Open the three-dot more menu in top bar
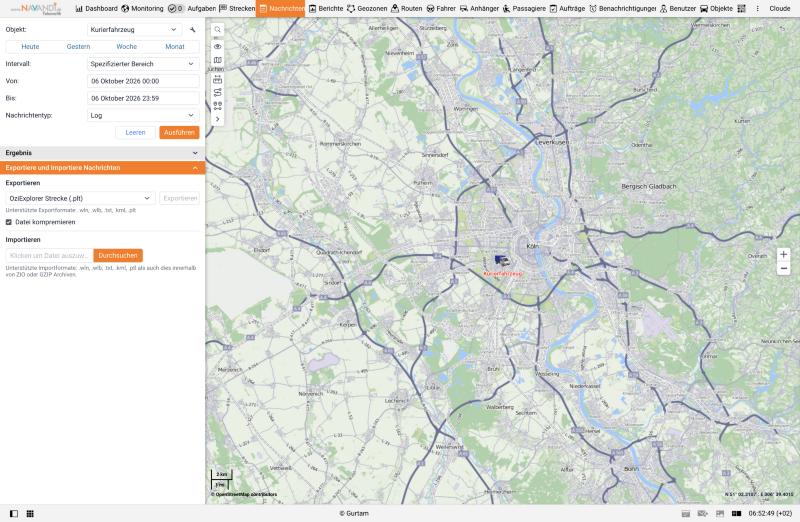Viewport: 800px width, 522px height. pyautogui.click(x=757, y=9)
